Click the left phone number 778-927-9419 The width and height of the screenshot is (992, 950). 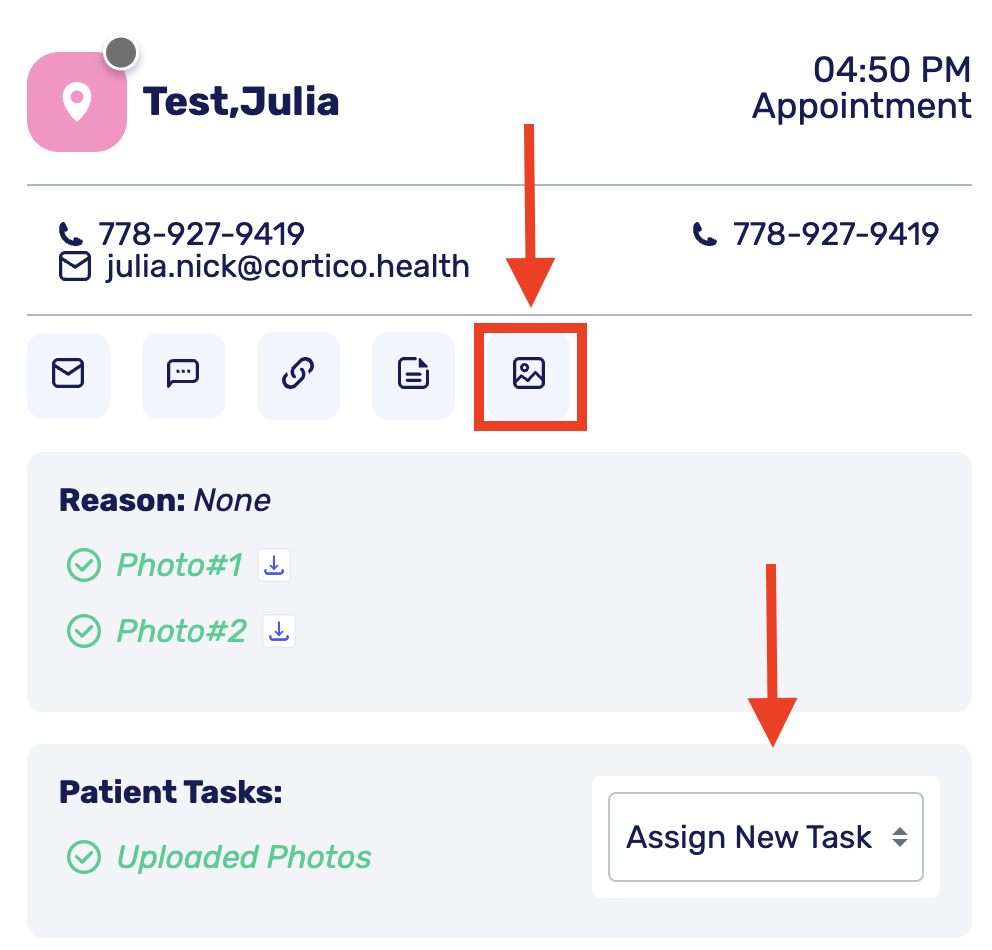click(x=201, y=234)
